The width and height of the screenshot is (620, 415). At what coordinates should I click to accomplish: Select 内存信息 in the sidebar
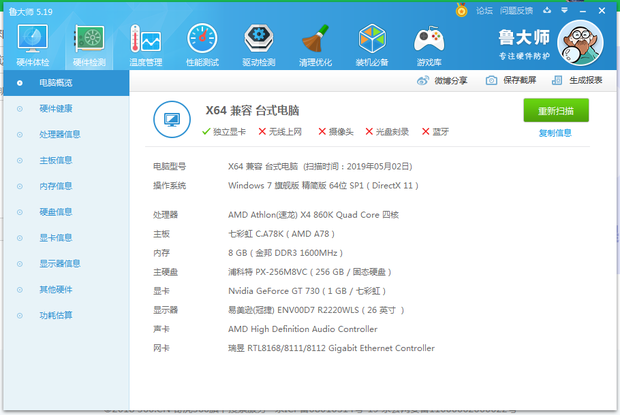66,186
